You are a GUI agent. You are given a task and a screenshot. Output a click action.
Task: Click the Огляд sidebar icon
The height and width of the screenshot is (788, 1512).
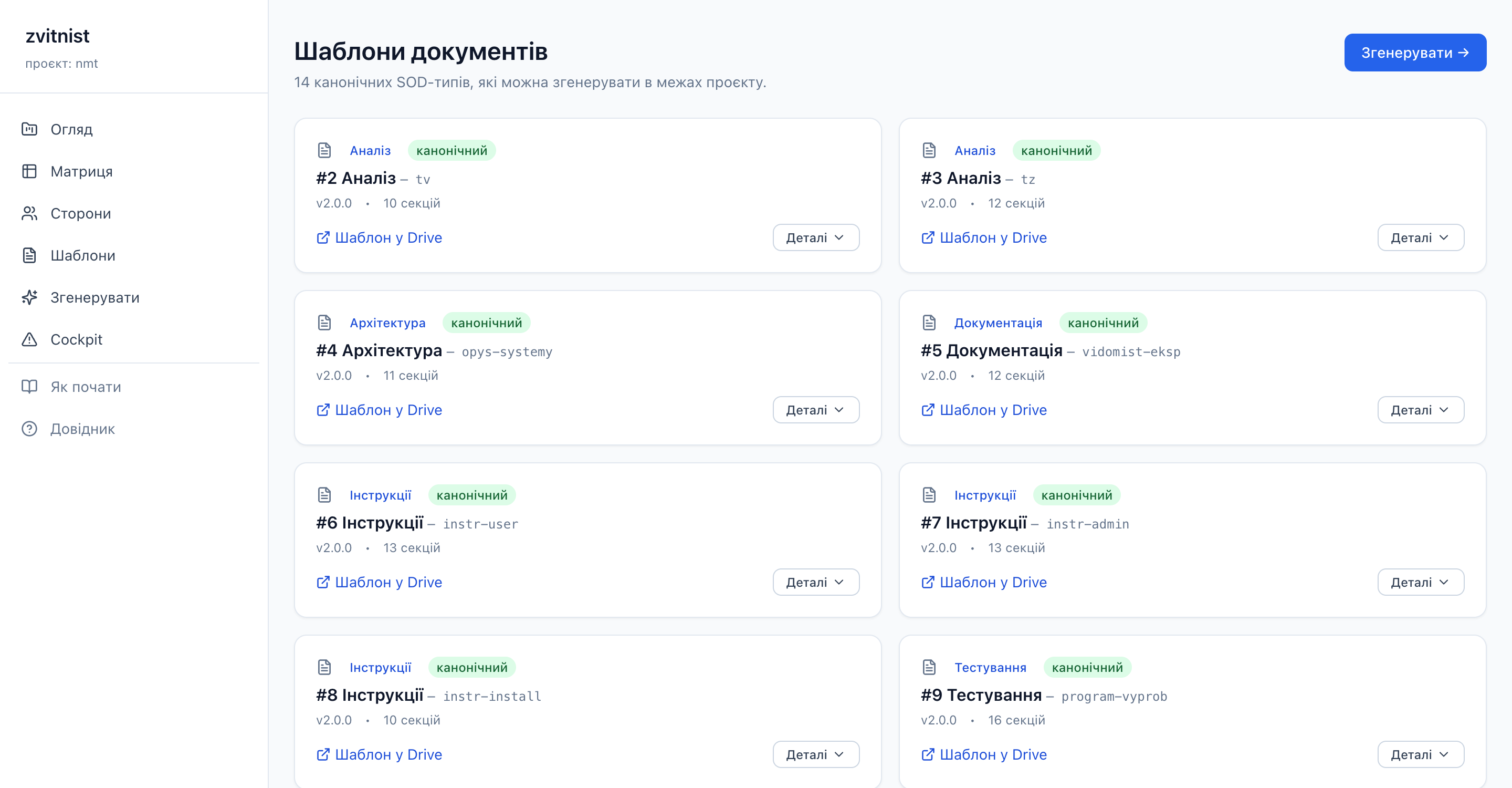[x=29, y=129]
